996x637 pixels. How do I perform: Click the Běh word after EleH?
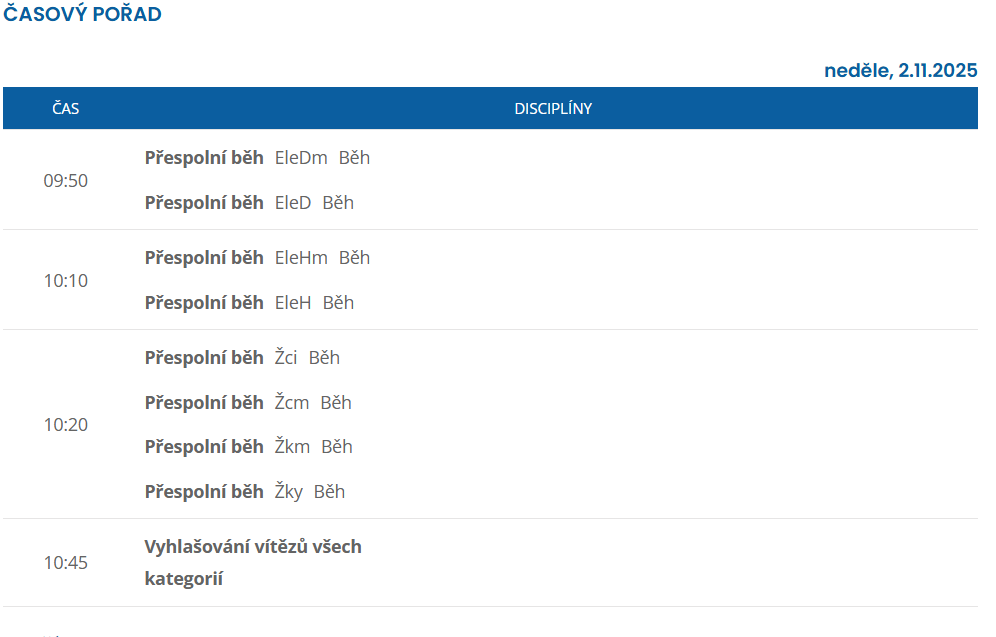point(338,303)
